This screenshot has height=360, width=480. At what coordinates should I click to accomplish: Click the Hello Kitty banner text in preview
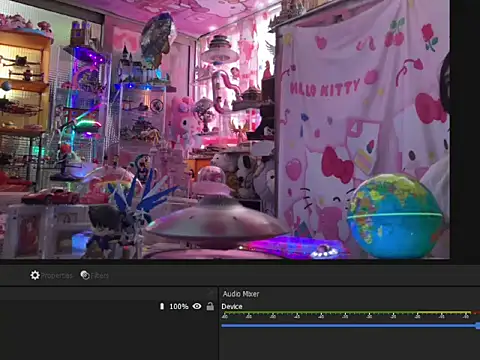pos(324,88)
